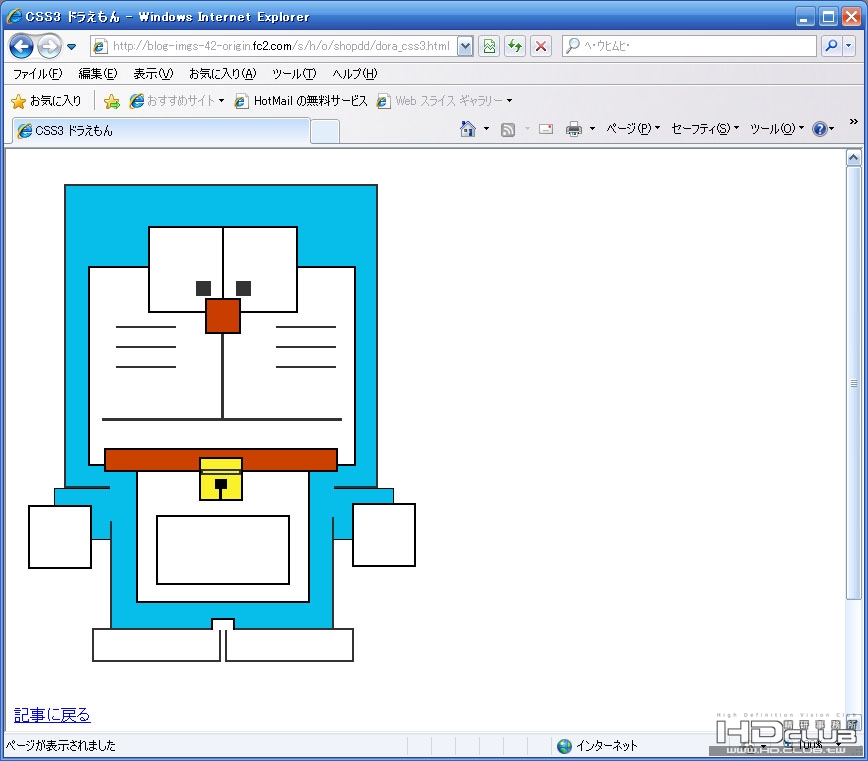
Task: Open the ファイル(F) menu
Action: tap(38, 74)
